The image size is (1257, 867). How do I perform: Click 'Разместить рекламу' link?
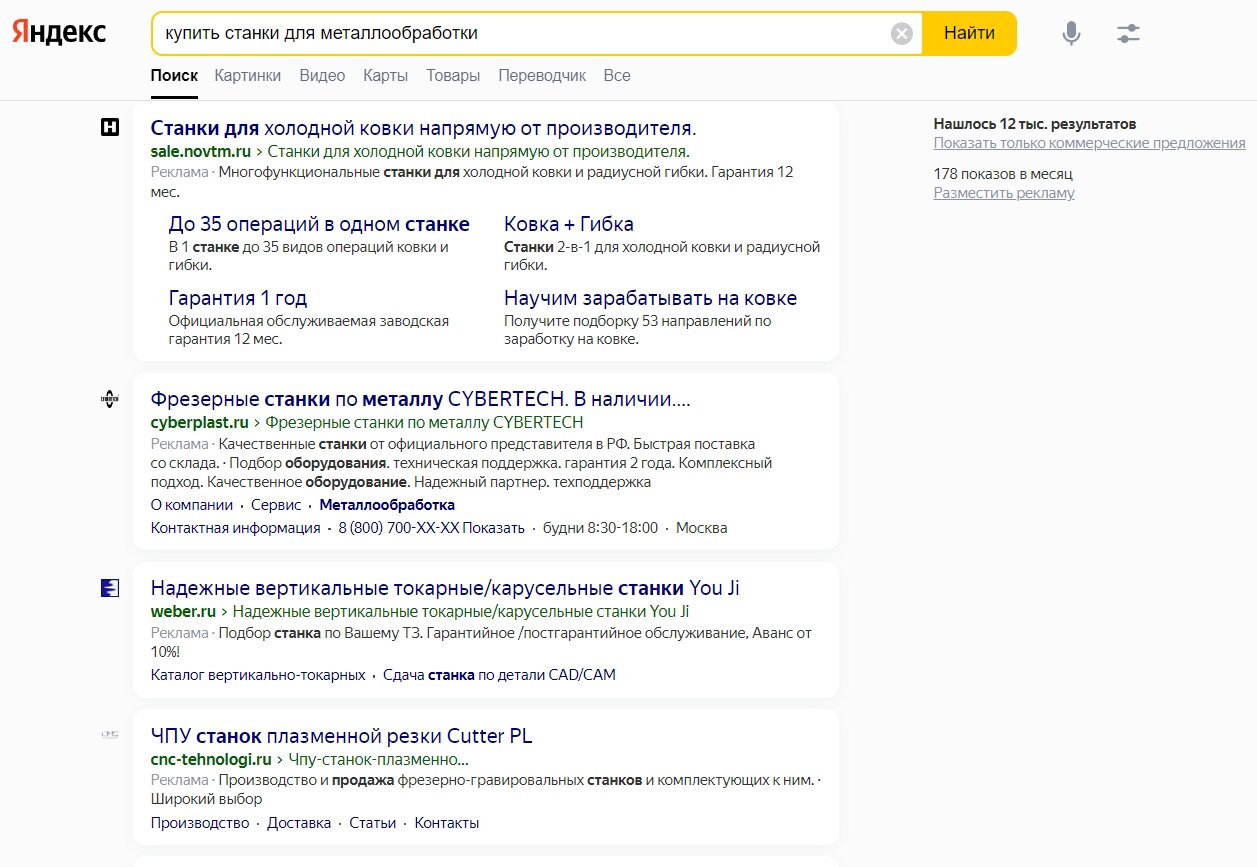[1004, 193]
